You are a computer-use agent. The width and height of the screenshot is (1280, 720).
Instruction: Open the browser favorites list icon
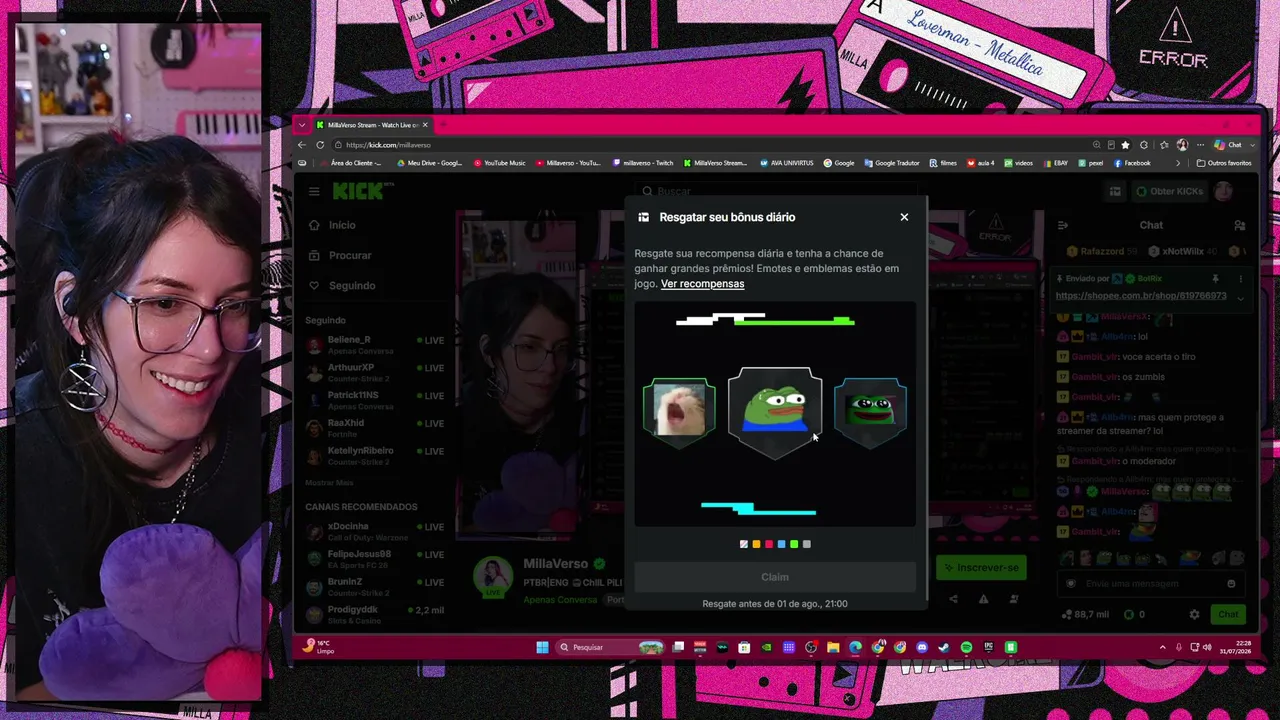pyautogui.click(x=1163, y=145)
